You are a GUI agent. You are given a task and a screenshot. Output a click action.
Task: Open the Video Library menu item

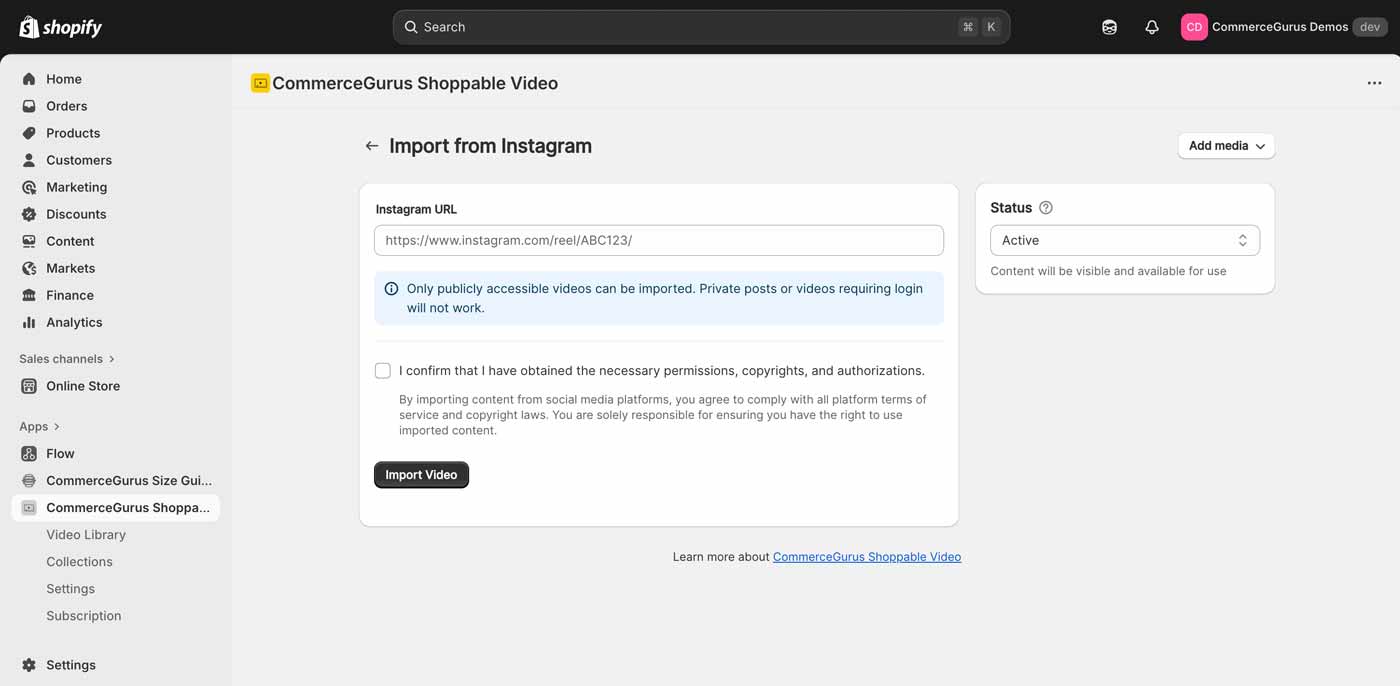[86, 534]
